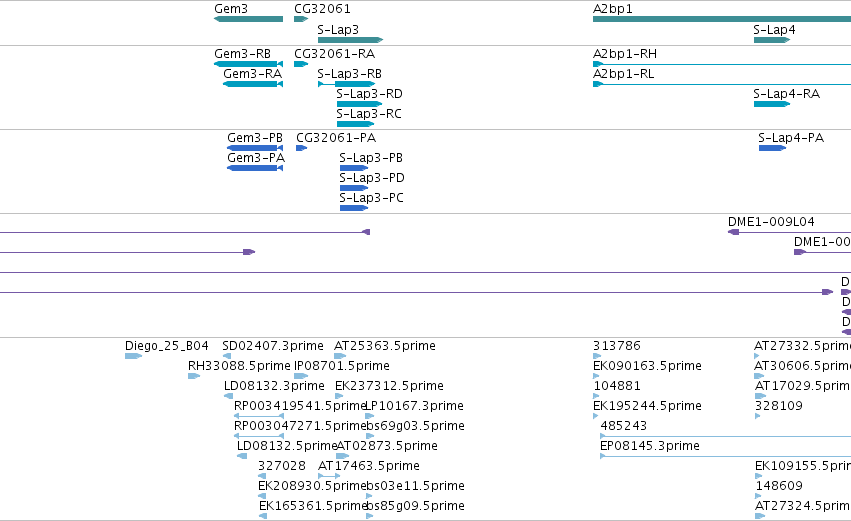The height and width of the screenshot is (521, 851).
Task: Click the S-Lap3-PB CDS label
Action: [x=371, y=158]
